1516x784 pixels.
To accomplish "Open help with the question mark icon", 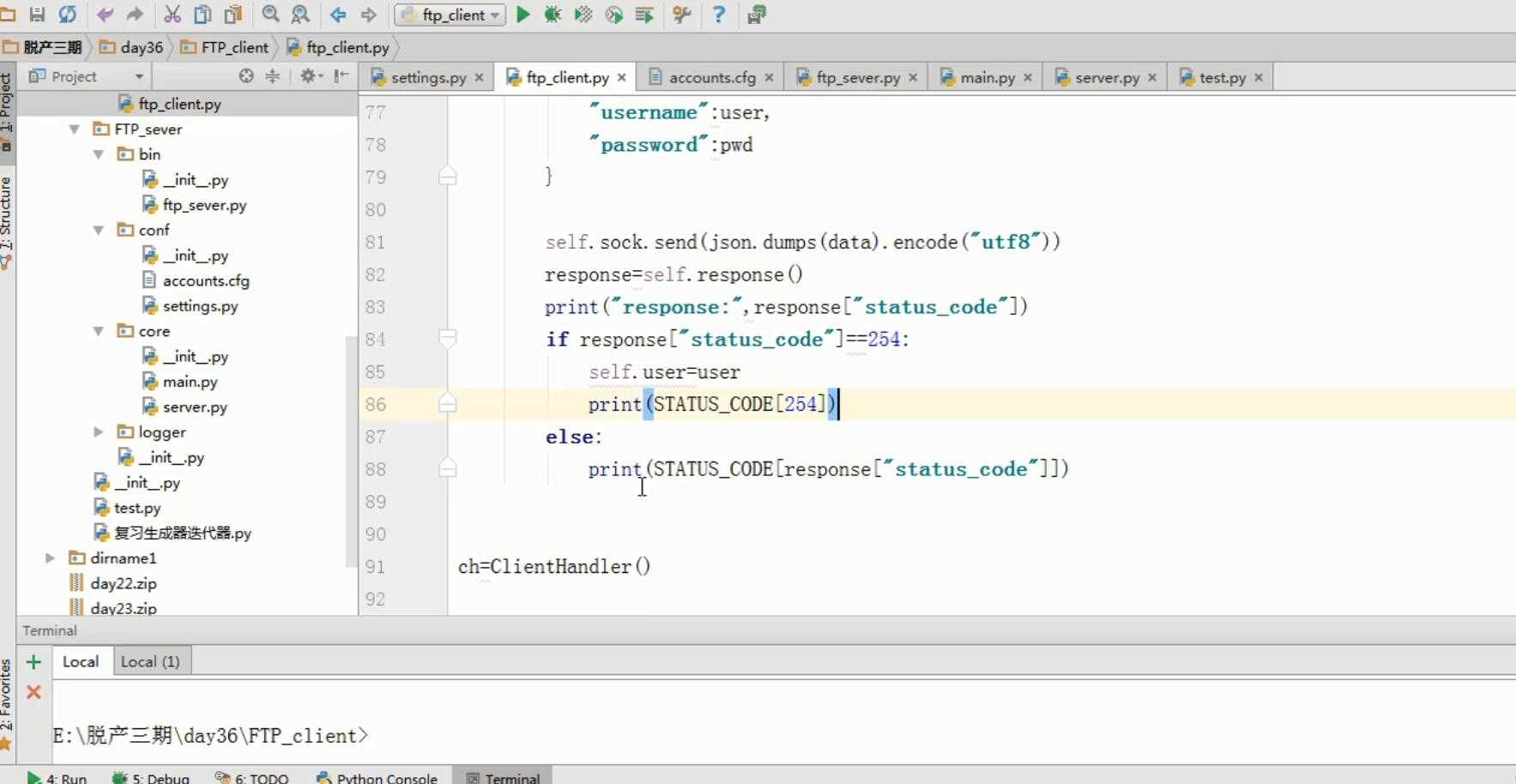I will (719, 15).
